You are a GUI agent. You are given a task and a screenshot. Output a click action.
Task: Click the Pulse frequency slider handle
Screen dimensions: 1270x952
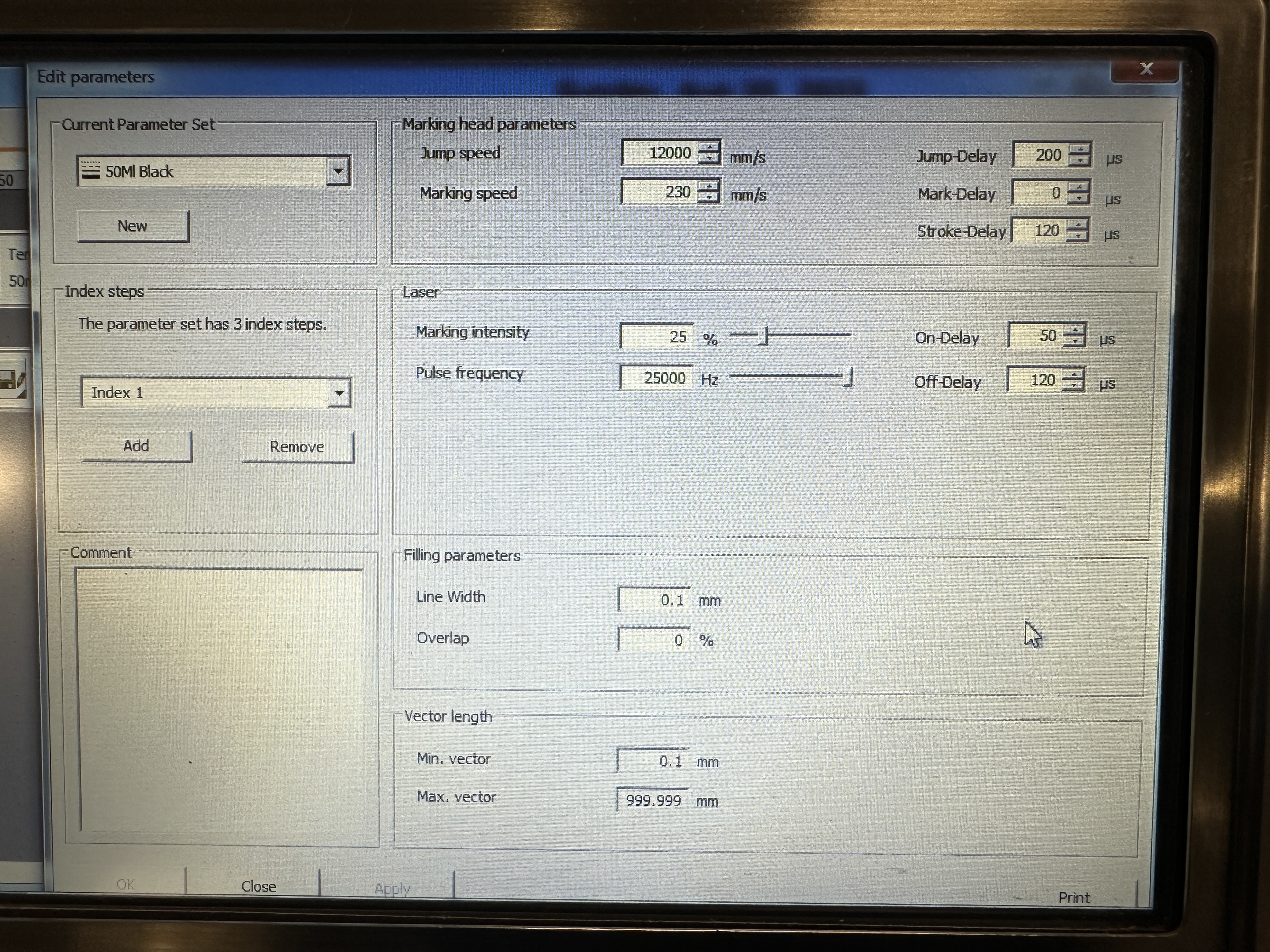[848, 377]
